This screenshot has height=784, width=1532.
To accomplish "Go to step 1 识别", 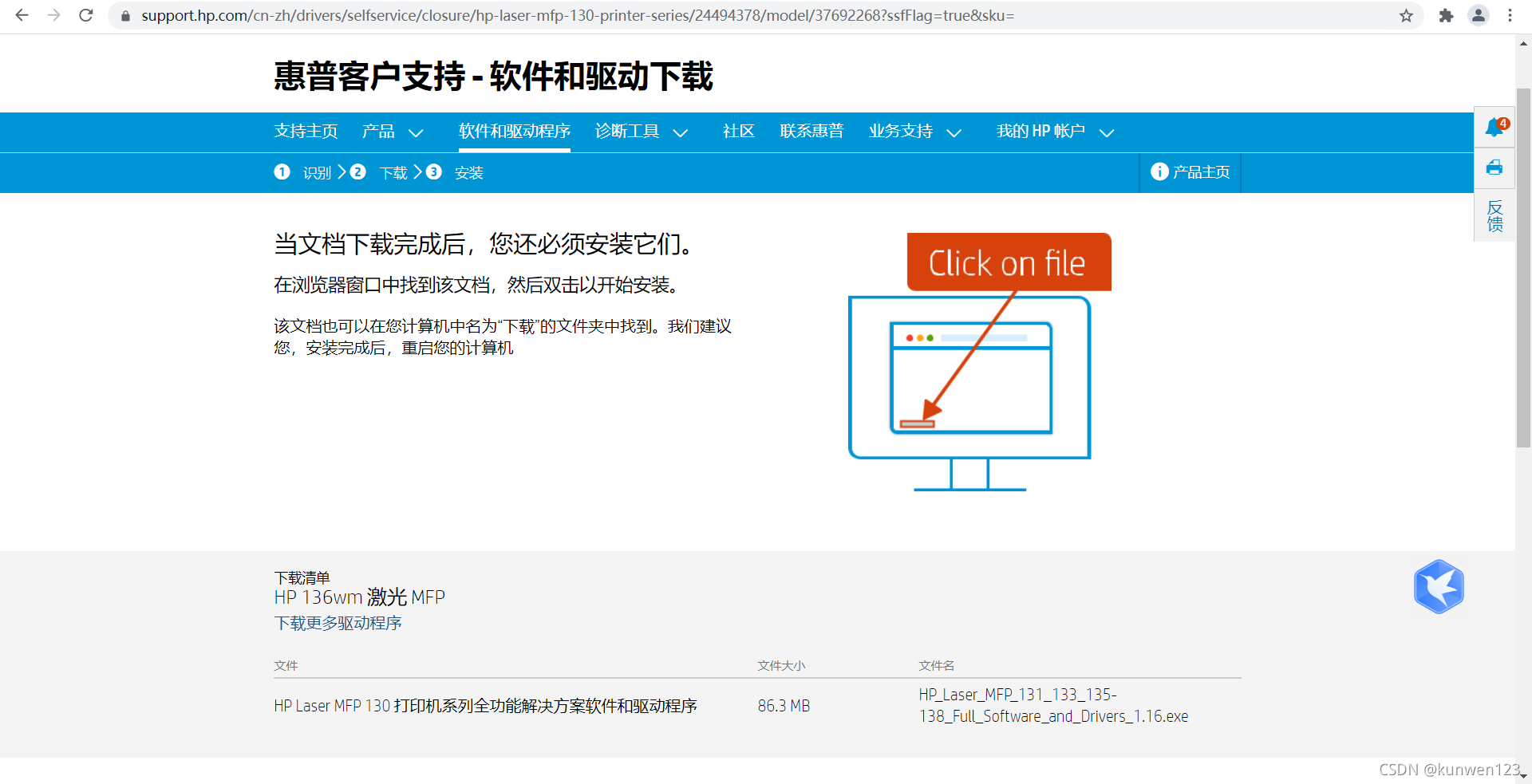I will coord(302,172).
